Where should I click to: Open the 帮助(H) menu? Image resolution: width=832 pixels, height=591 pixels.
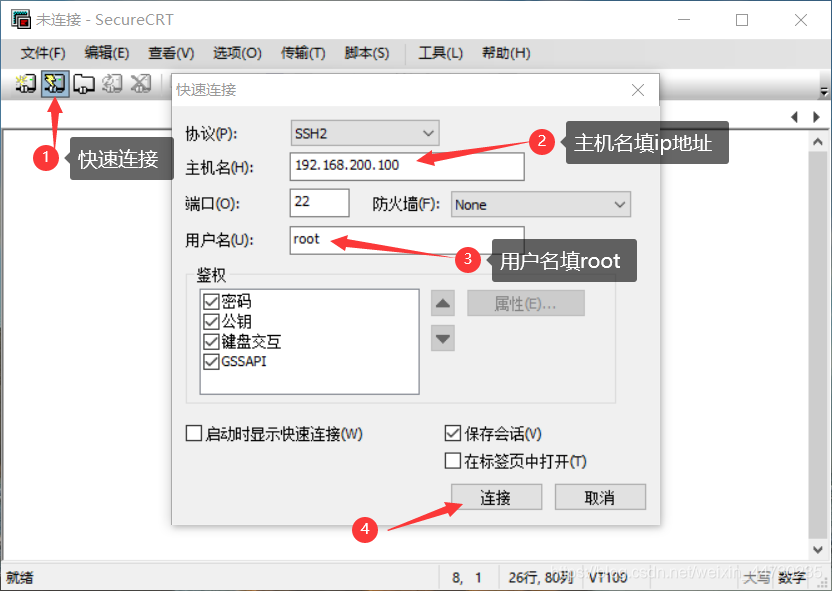click(506, 53)
